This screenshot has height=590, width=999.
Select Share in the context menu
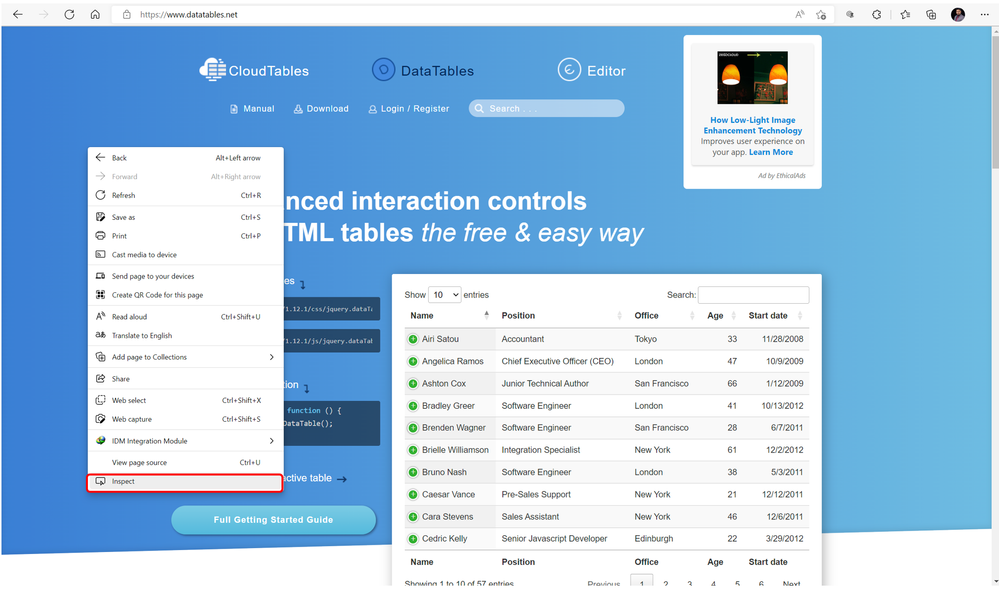pos(185,378)
